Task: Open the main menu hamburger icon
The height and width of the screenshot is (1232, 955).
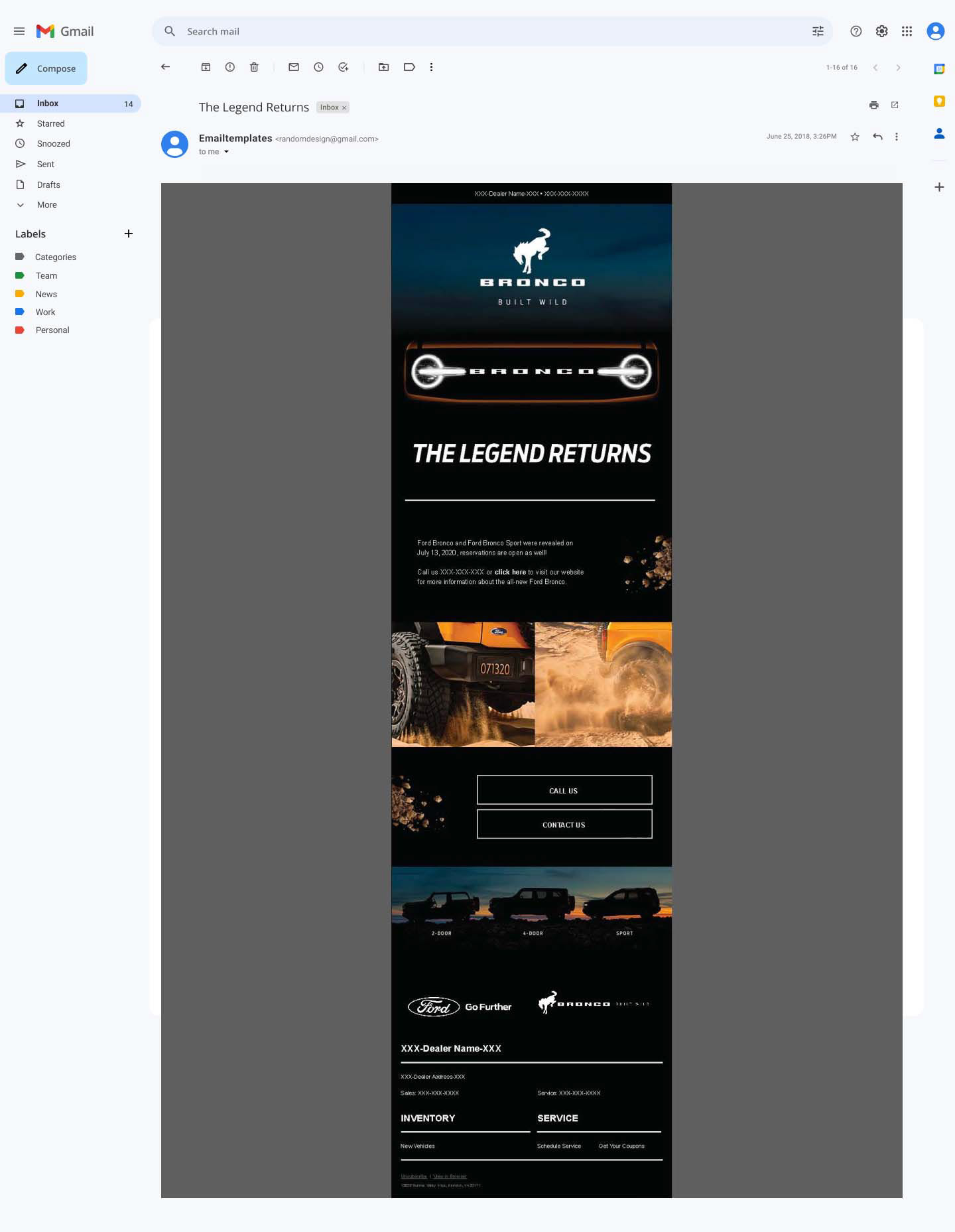Action: point(19,31)
